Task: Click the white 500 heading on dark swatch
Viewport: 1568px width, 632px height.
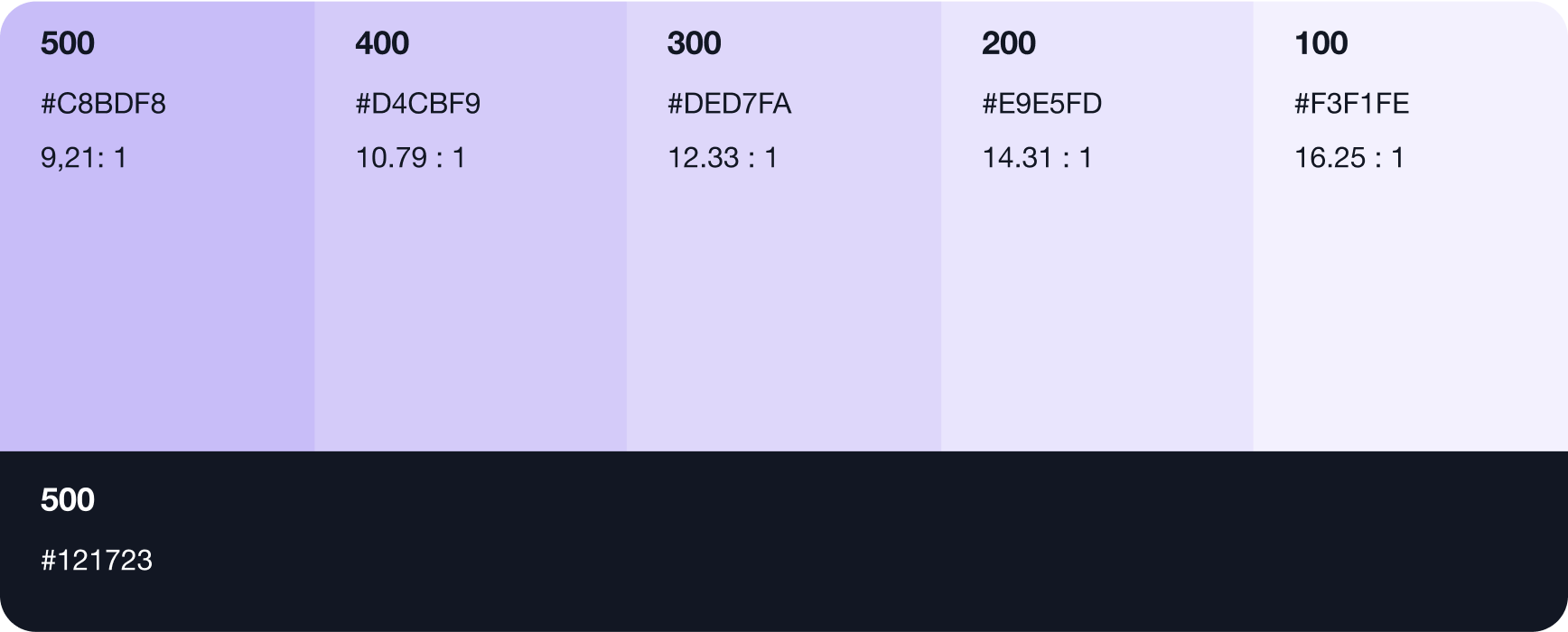Action: [68, 500]
